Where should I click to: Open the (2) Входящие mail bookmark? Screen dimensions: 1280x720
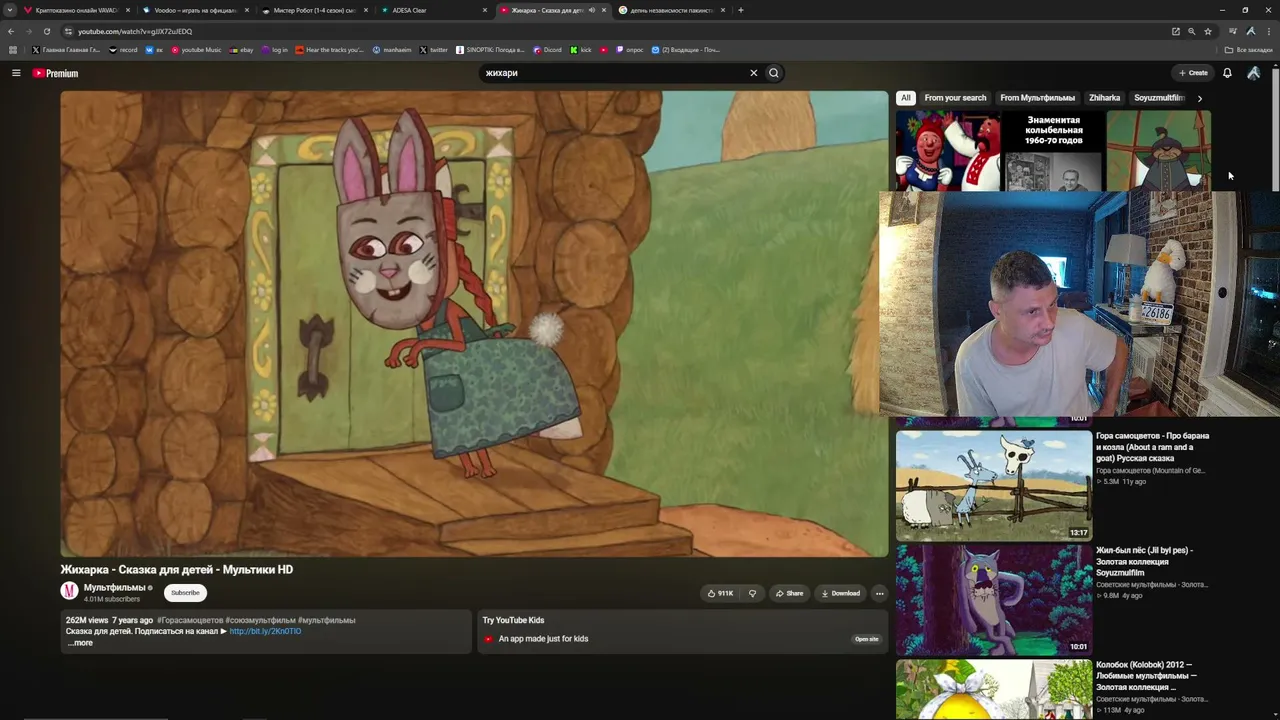[685, 50]
